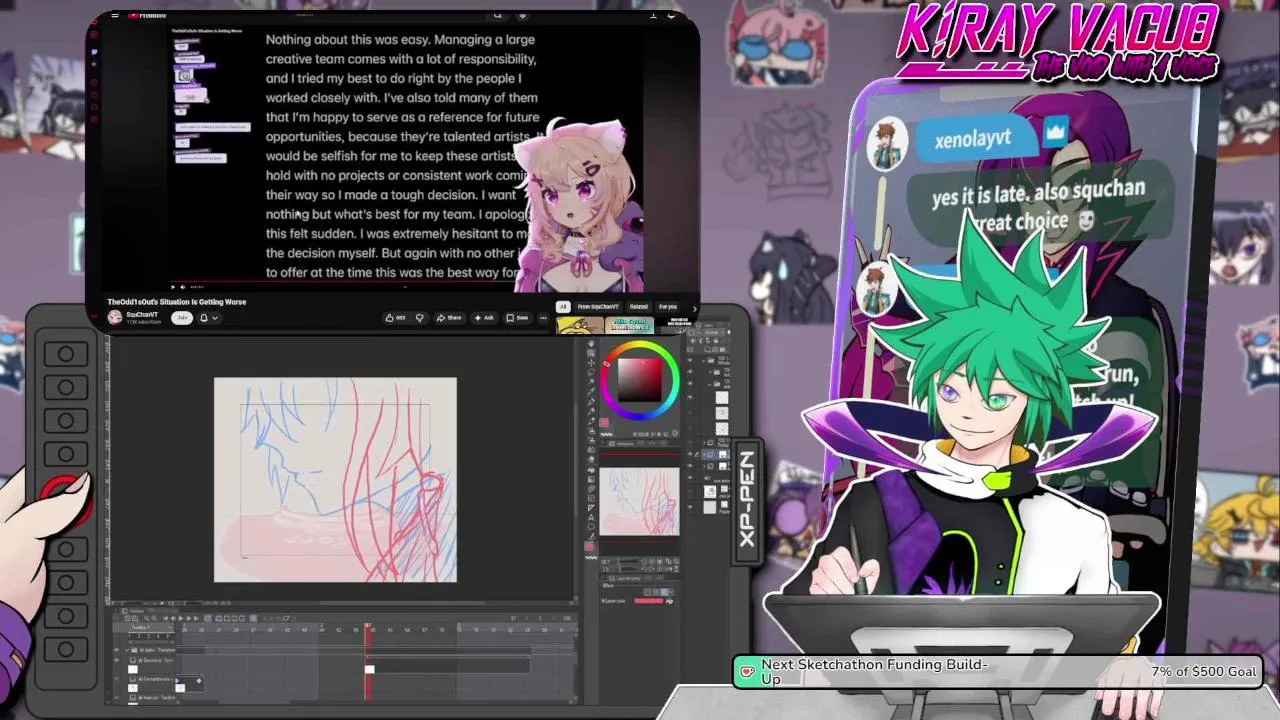The height and width of the screenshot is (720, 1280).
Task: Toggle the notification bell for SquChanVT
Action: 204,318
